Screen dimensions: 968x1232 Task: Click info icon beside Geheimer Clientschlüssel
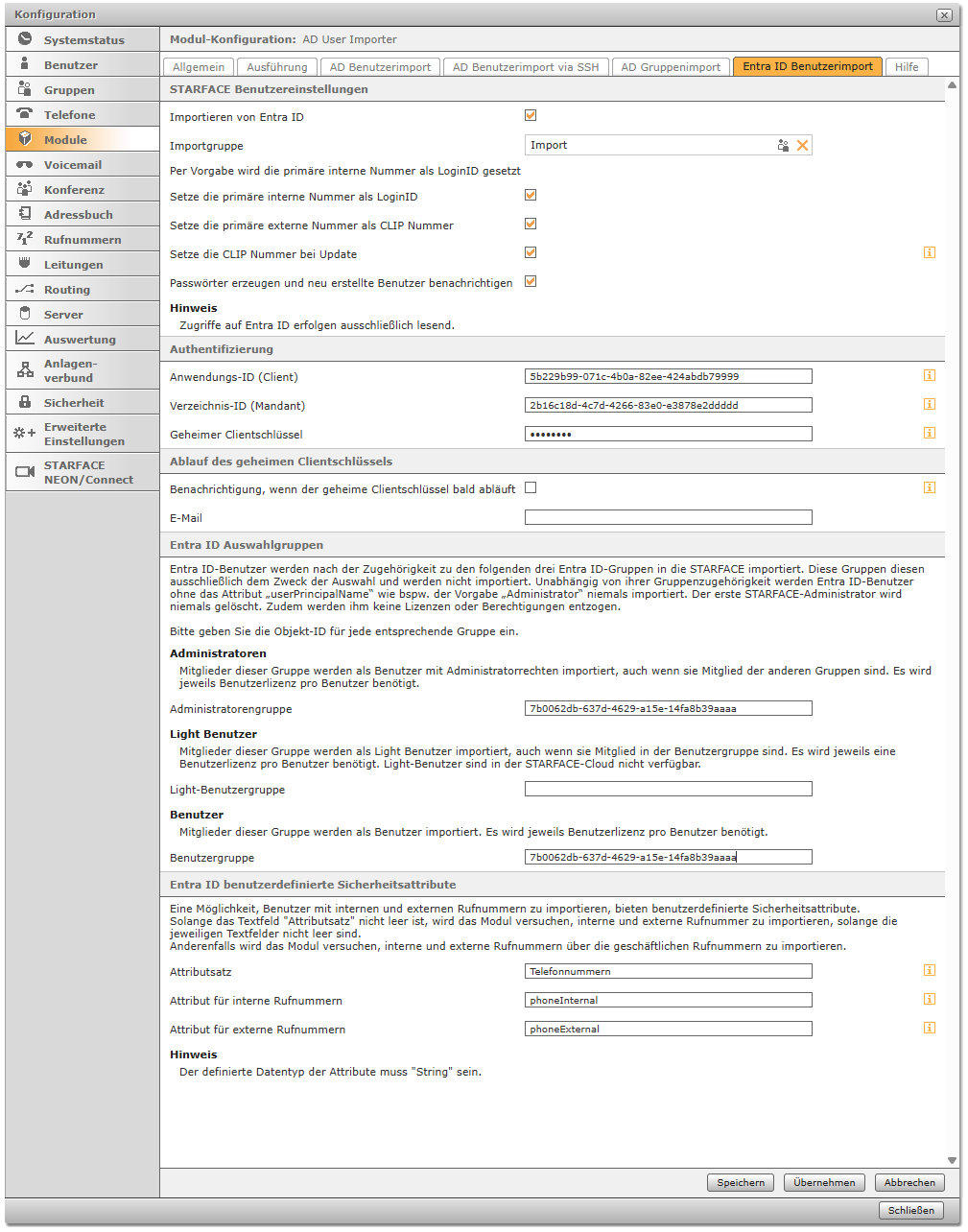(x=929, y=434)
